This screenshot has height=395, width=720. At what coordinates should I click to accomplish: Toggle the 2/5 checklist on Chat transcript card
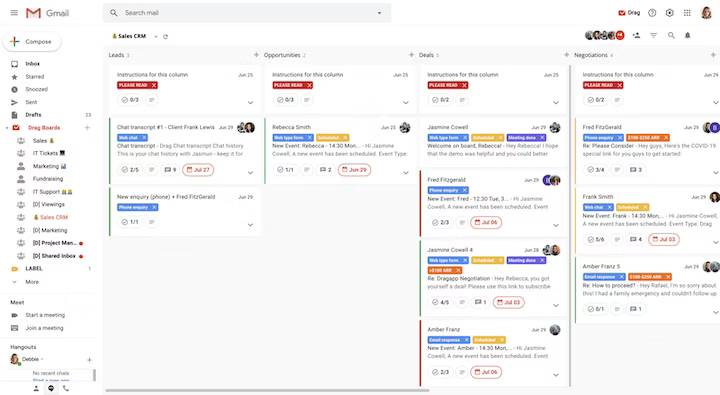(130, 170)
